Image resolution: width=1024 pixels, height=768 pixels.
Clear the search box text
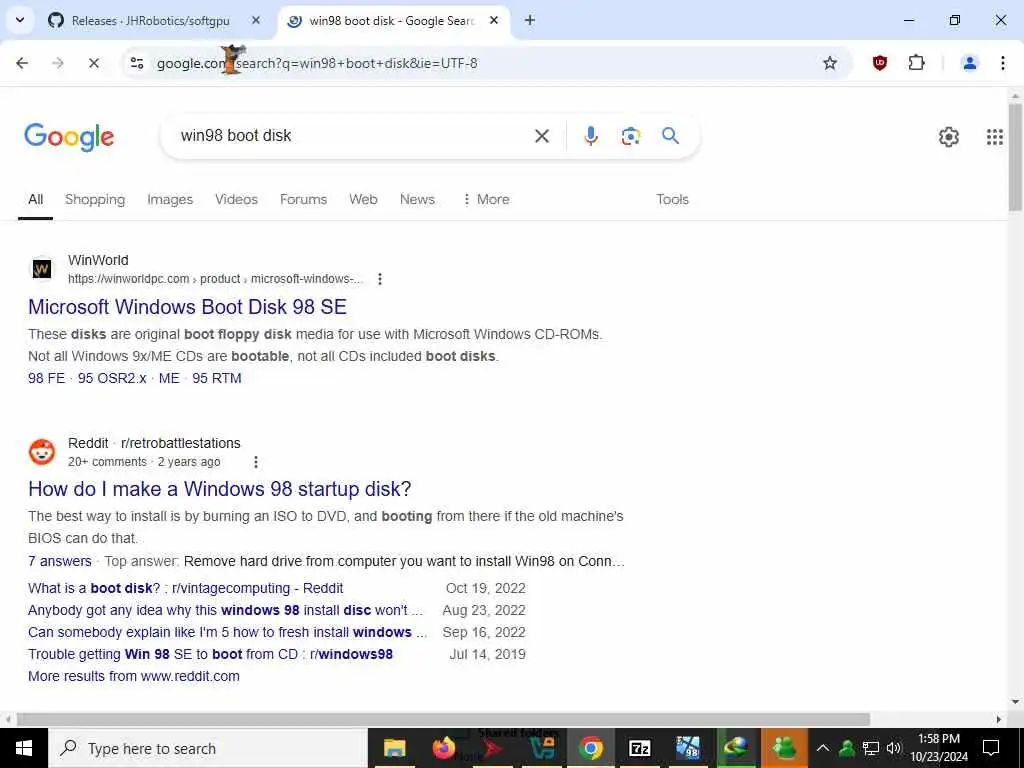[541, 136]
